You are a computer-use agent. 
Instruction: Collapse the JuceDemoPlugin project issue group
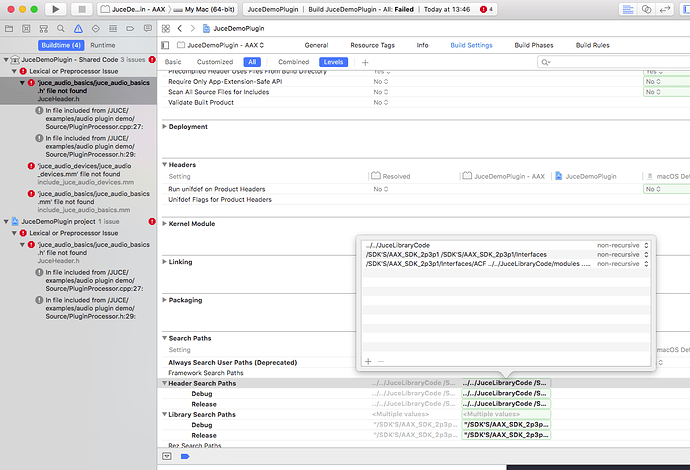coord(6,221)
